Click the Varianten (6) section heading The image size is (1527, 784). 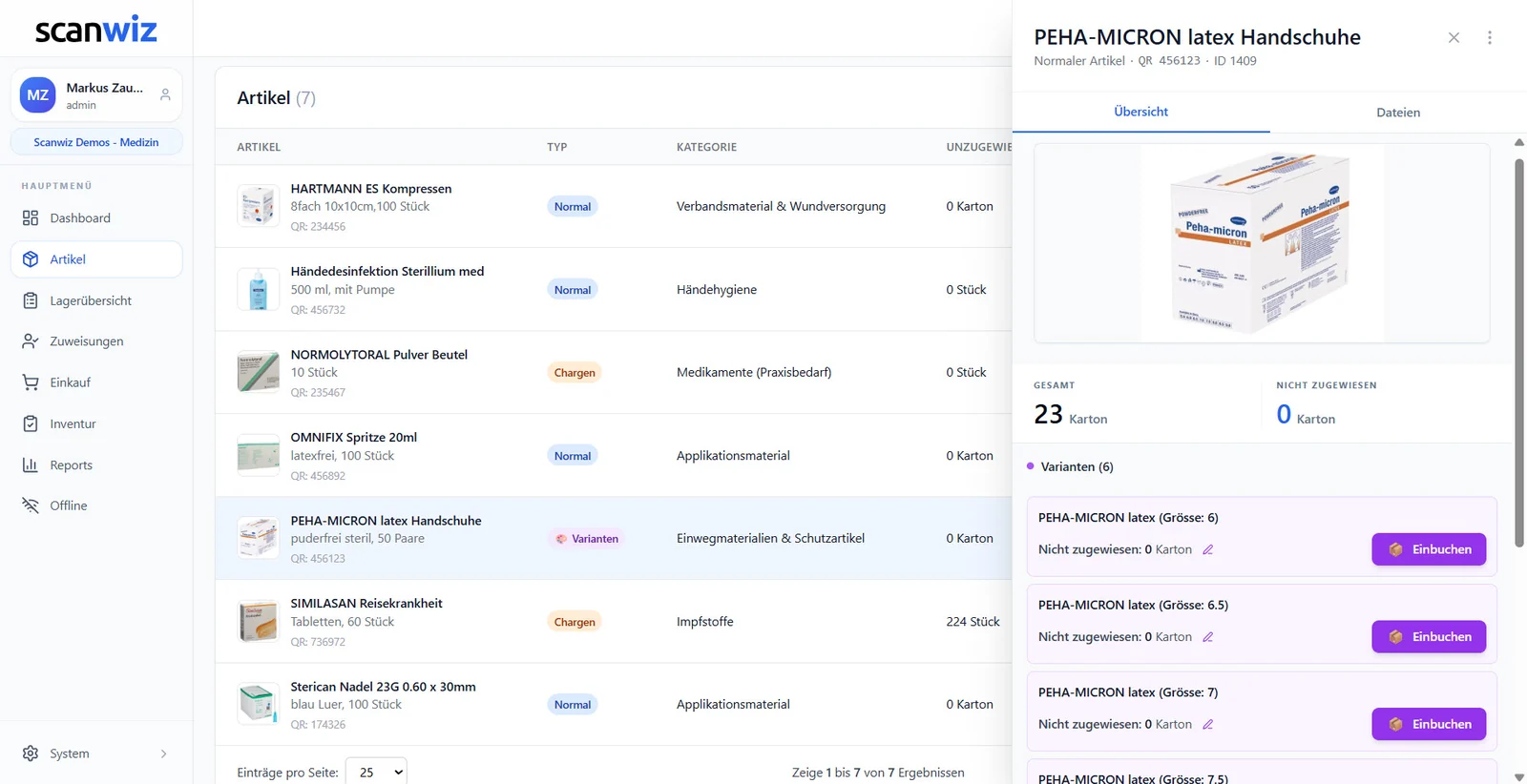pos(1077,466)
